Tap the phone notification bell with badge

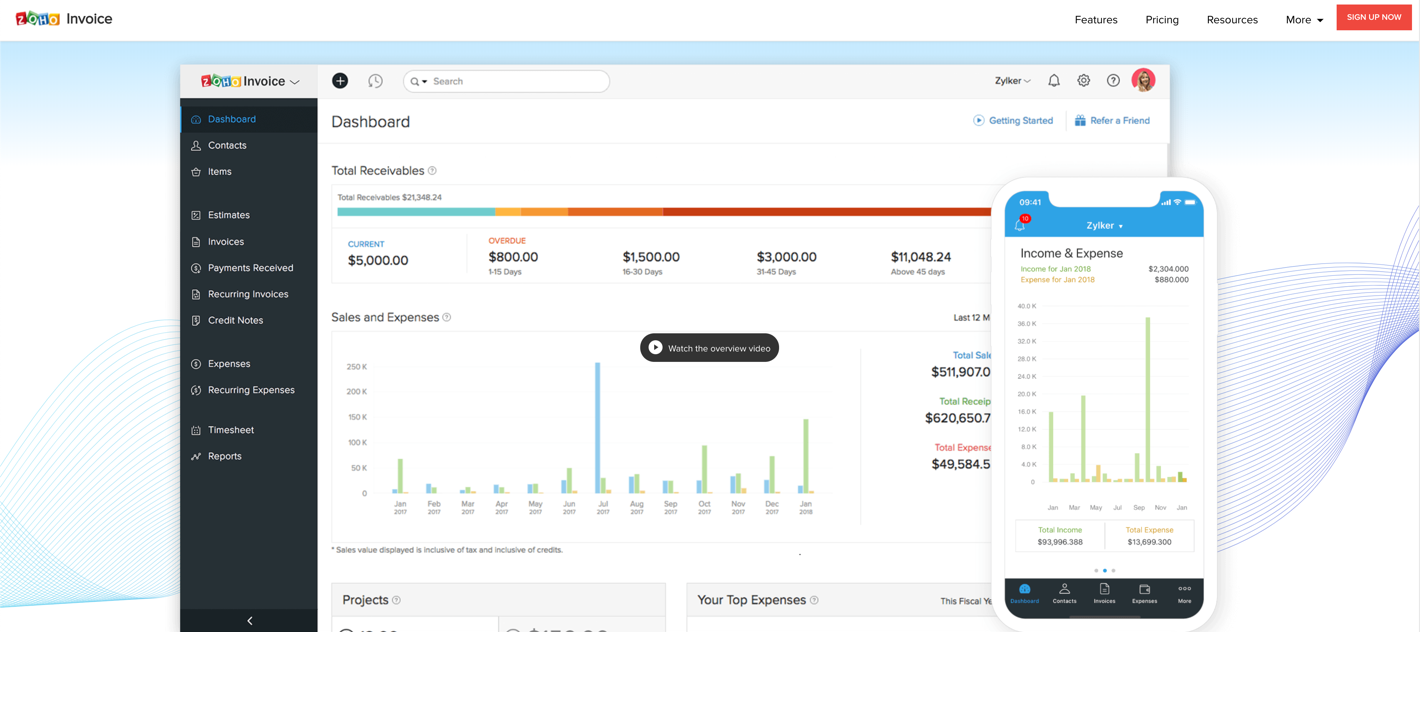tap(1021, 224)
